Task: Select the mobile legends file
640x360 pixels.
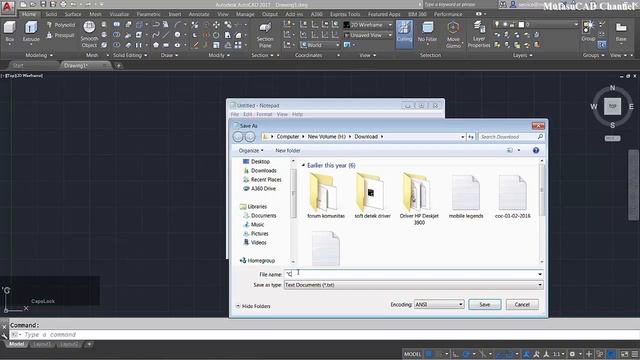Action: click(x=466, y=197)
